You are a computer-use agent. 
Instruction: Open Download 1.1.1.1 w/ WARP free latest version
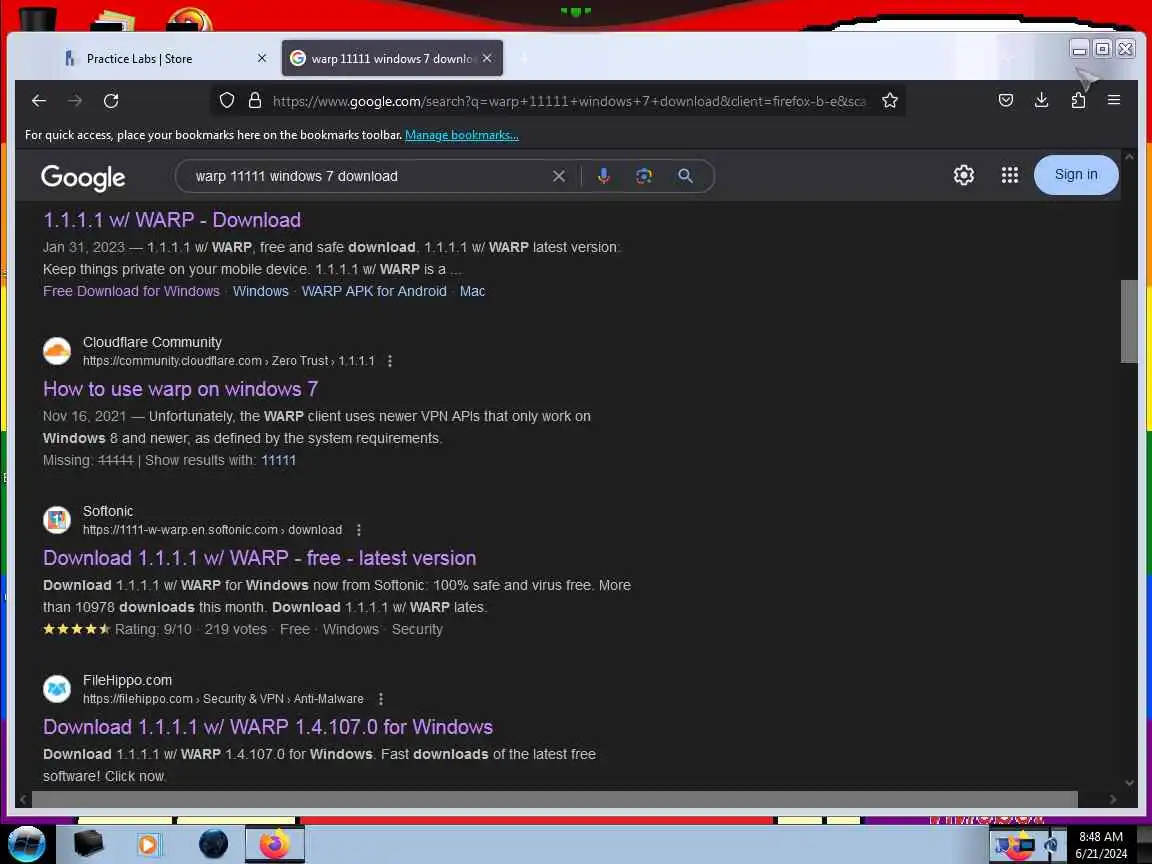point(259,558)
